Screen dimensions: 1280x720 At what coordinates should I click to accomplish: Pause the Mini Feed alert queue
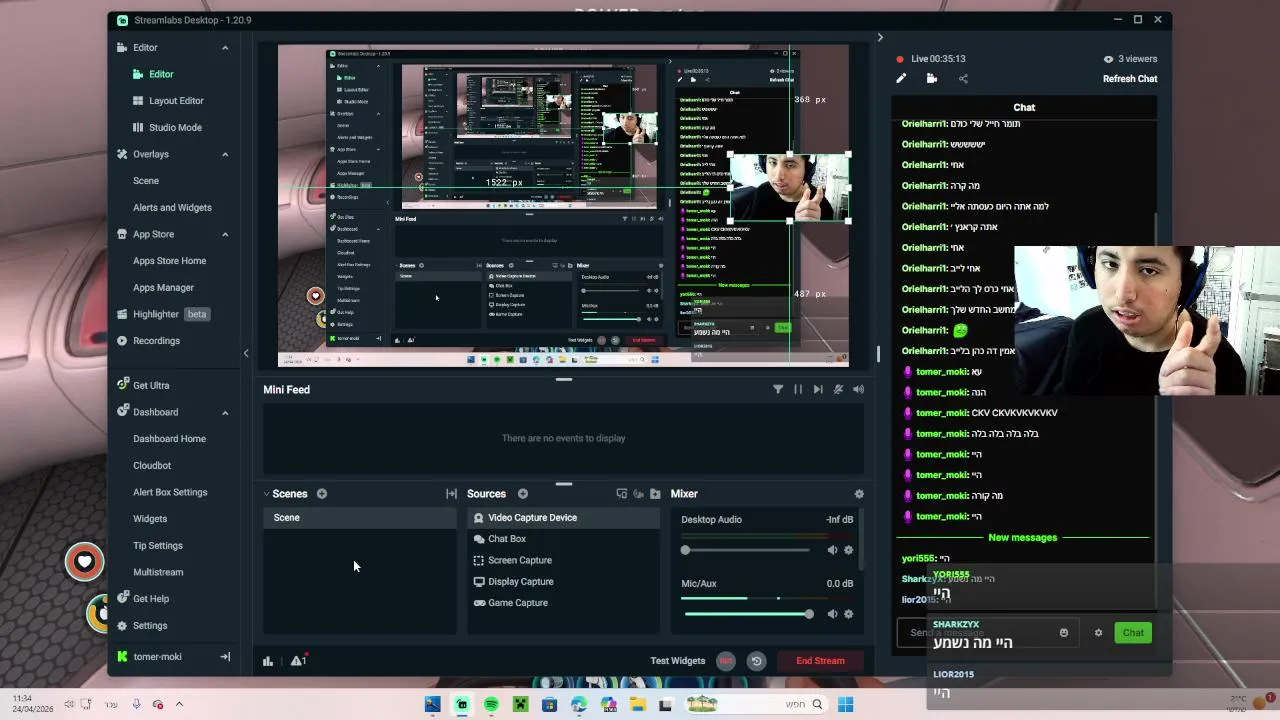click(798, 390)
